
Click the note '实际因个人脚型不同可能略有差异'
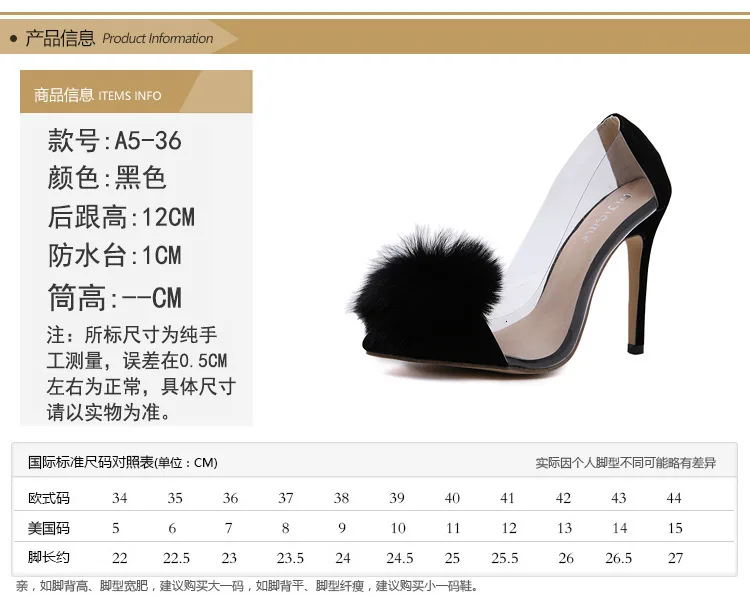[626, 463]
